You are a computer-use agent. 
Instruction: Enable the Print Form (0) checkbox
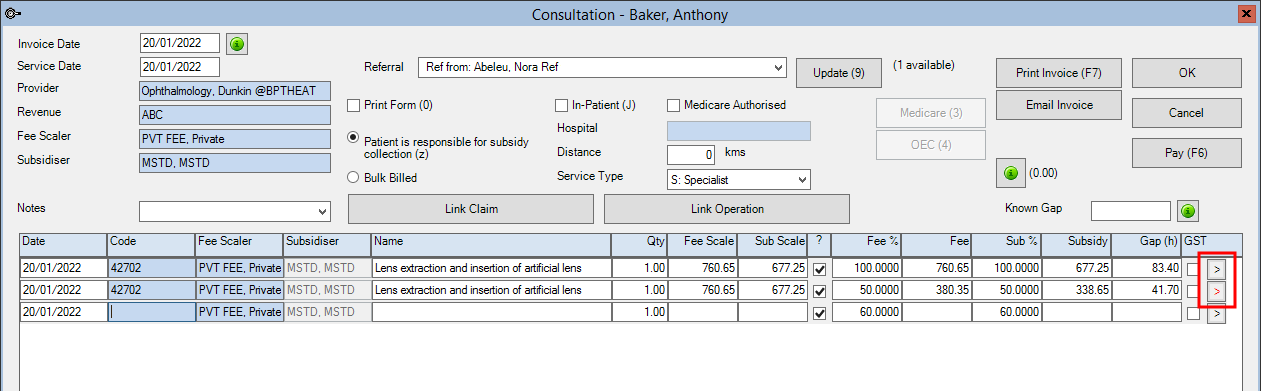pyautogui.click(x=353, y=105)
